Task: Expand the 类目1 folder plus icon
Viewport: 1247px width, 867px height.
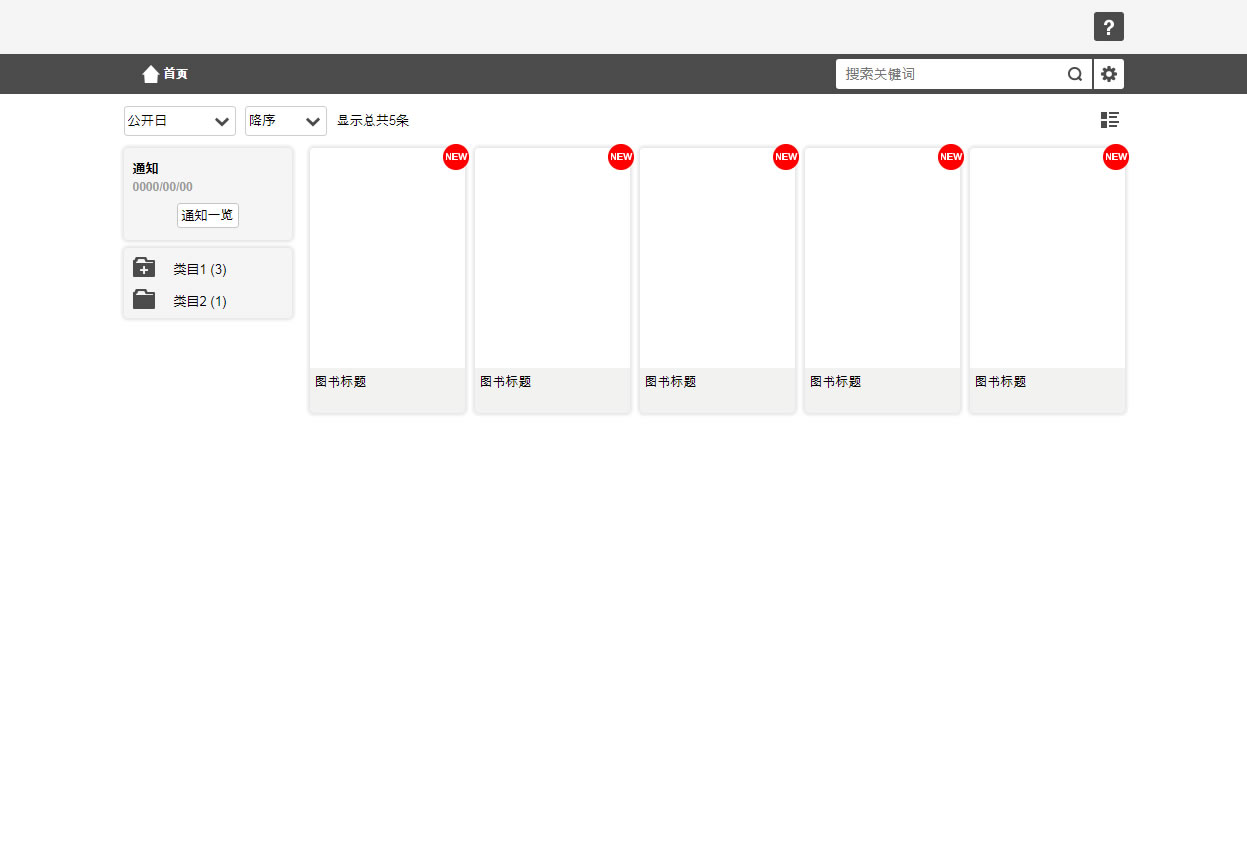Action: point(144,268)
